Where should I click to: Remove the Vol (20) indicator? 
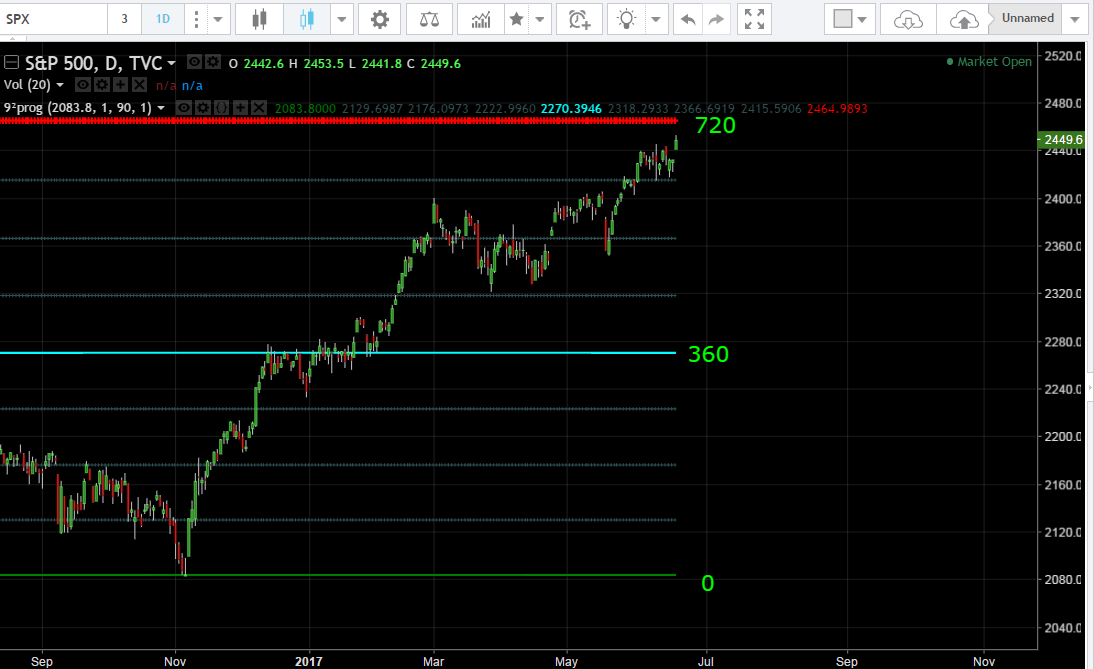139,85
